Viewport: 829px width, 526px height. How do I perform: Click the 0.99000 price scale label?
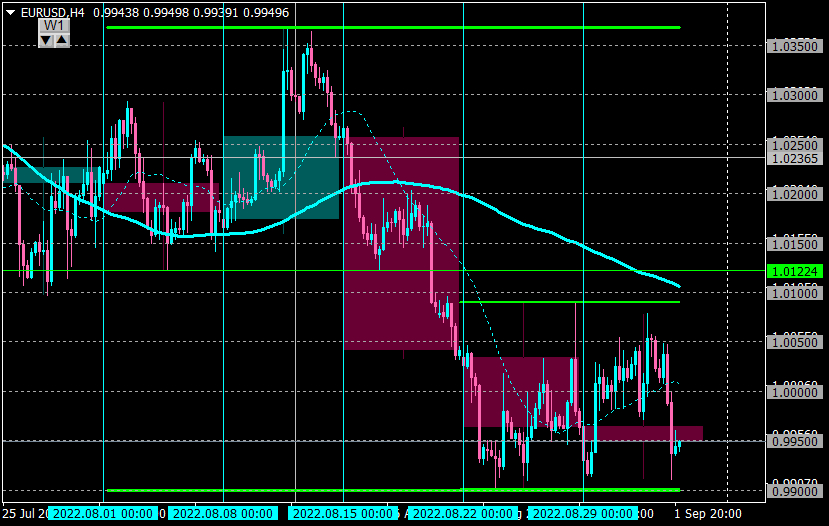[795, 492]
